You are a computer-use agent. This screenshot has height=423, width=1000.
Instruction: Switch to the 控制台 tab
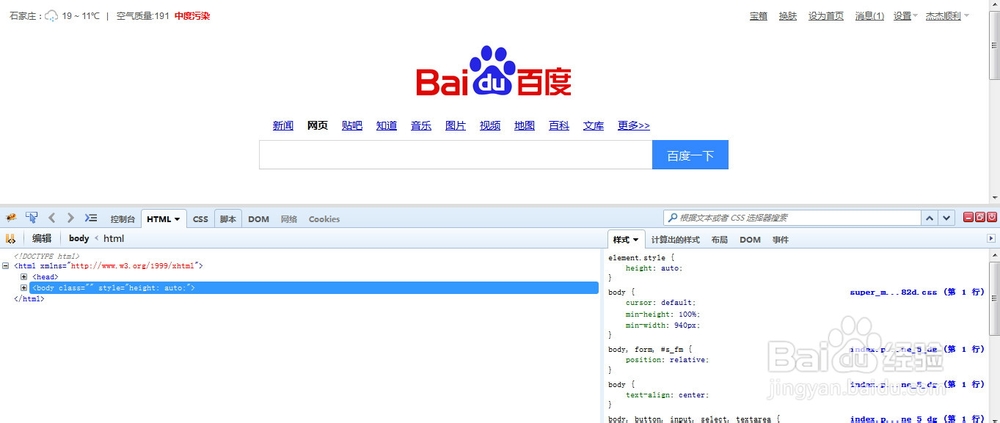pyautogui.click(x=122, y=219)
